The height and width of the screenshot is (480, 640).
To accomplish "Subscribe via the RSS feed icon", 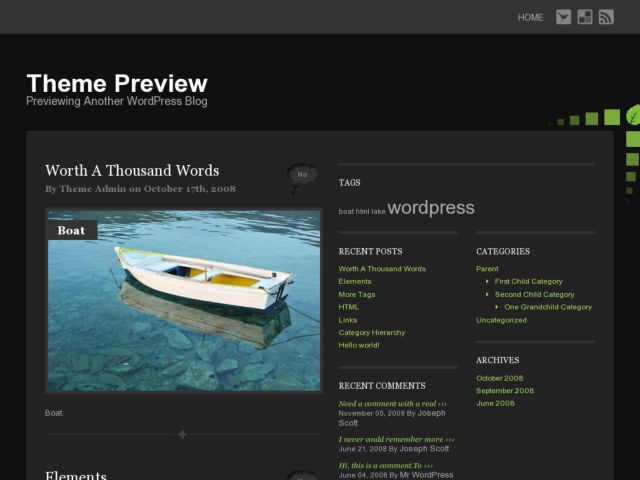I will tap(606, 17).
